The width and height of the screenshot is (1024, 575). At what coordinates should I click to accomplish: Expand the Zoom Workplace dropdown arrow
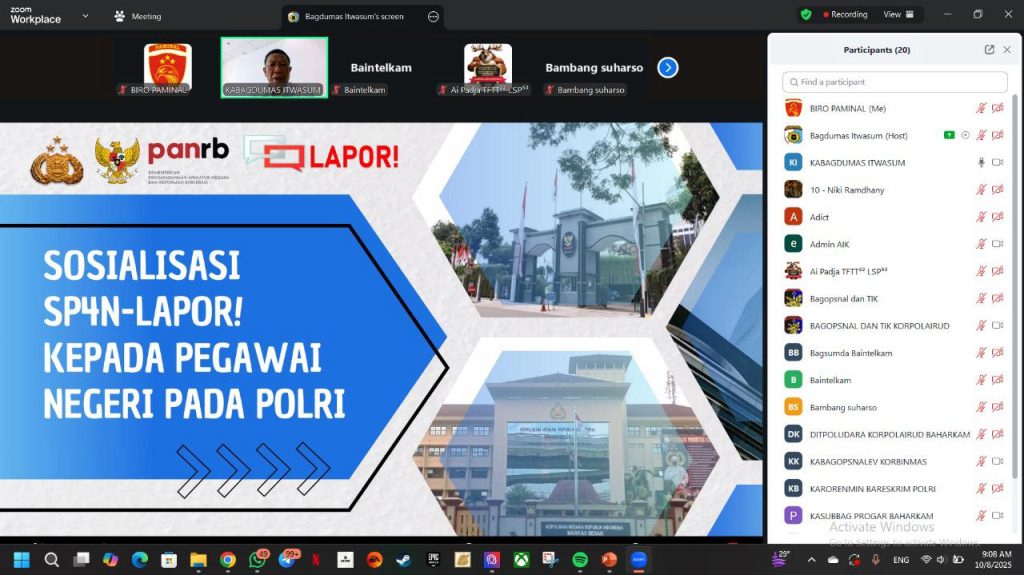click(84, 16)
